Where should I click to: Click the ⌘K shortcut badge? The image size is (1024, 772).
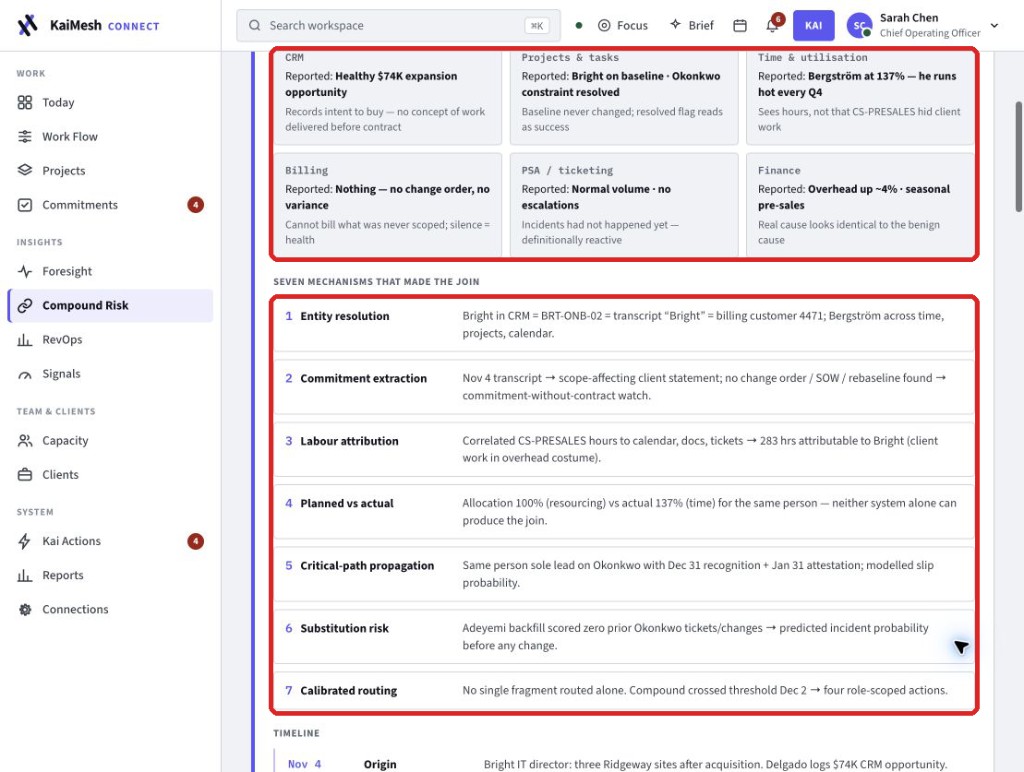[537, 25]
